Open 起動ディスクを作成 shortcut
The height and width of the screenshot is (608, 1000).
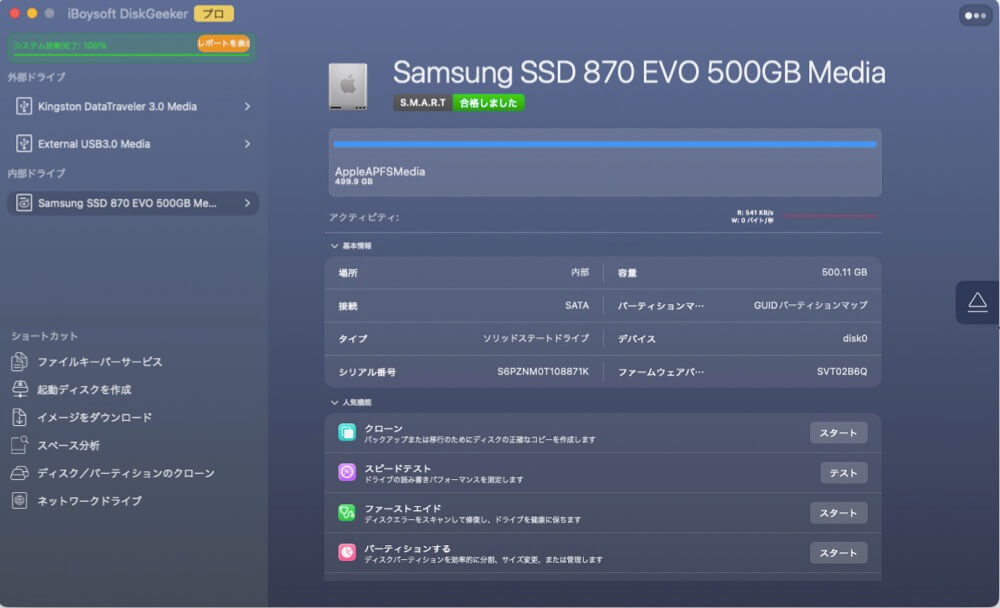(84, 389)
